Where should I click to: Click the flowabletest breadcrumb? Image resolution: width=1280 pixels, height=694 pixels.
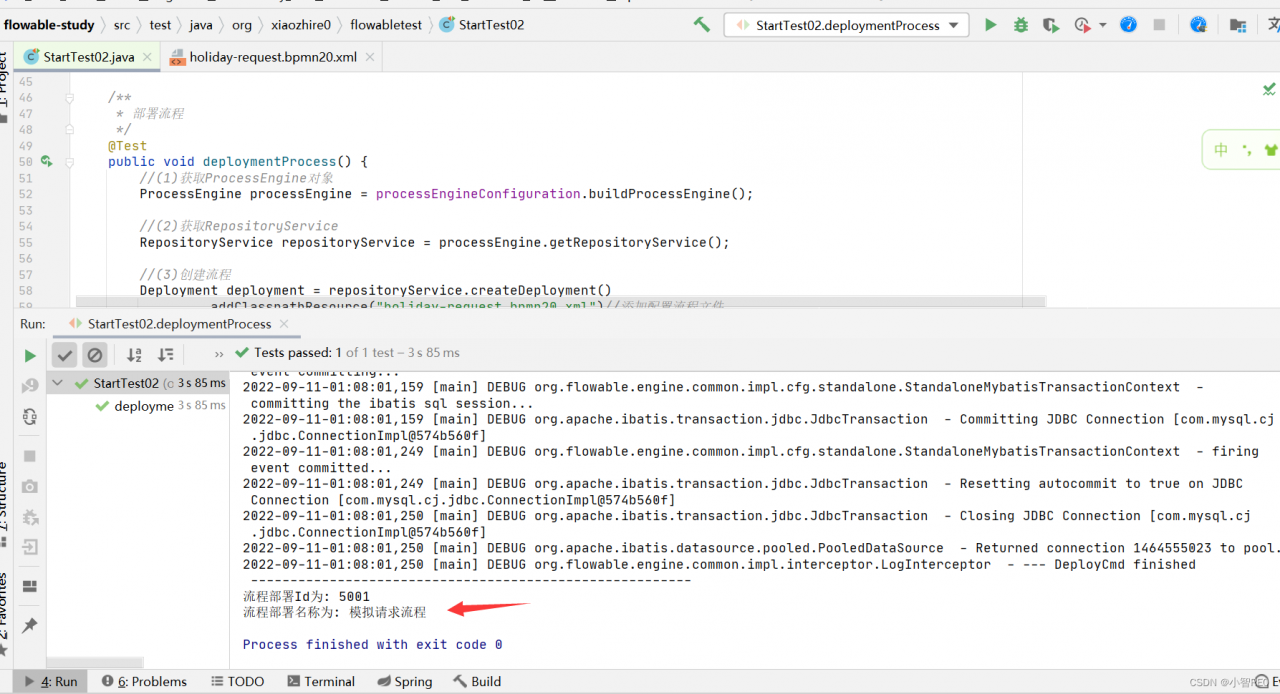coord(386,25)
